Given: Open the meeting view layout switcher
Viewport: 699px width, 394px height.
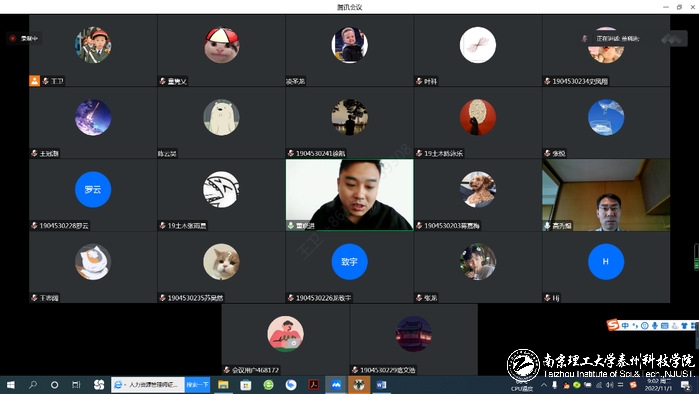Looking at the screenshot, I should [x=672, y=39].
